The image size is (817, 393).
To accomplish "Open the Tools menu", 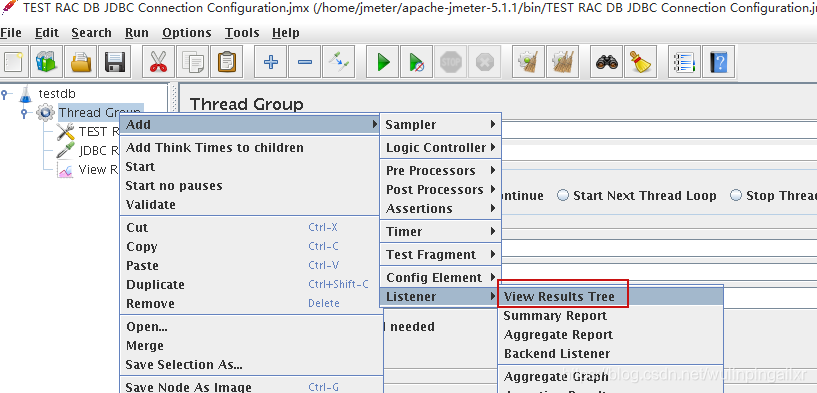I will pos(242,33).
